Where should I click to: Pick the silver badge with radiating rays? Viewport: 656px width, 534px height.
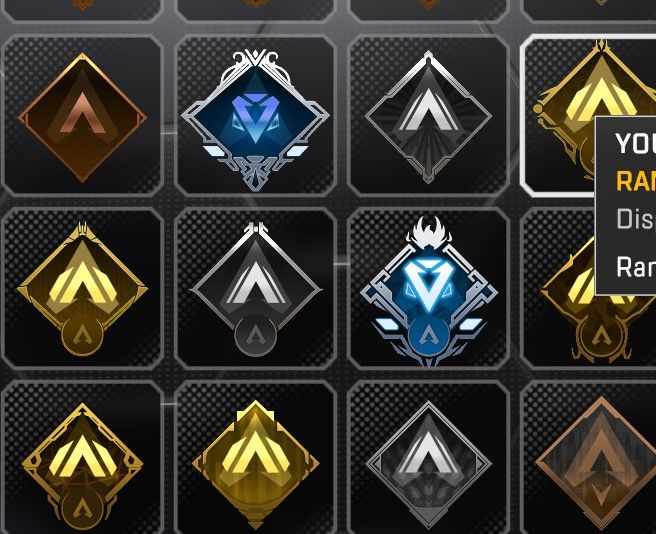pyautogui.click(x=428, y=116)
